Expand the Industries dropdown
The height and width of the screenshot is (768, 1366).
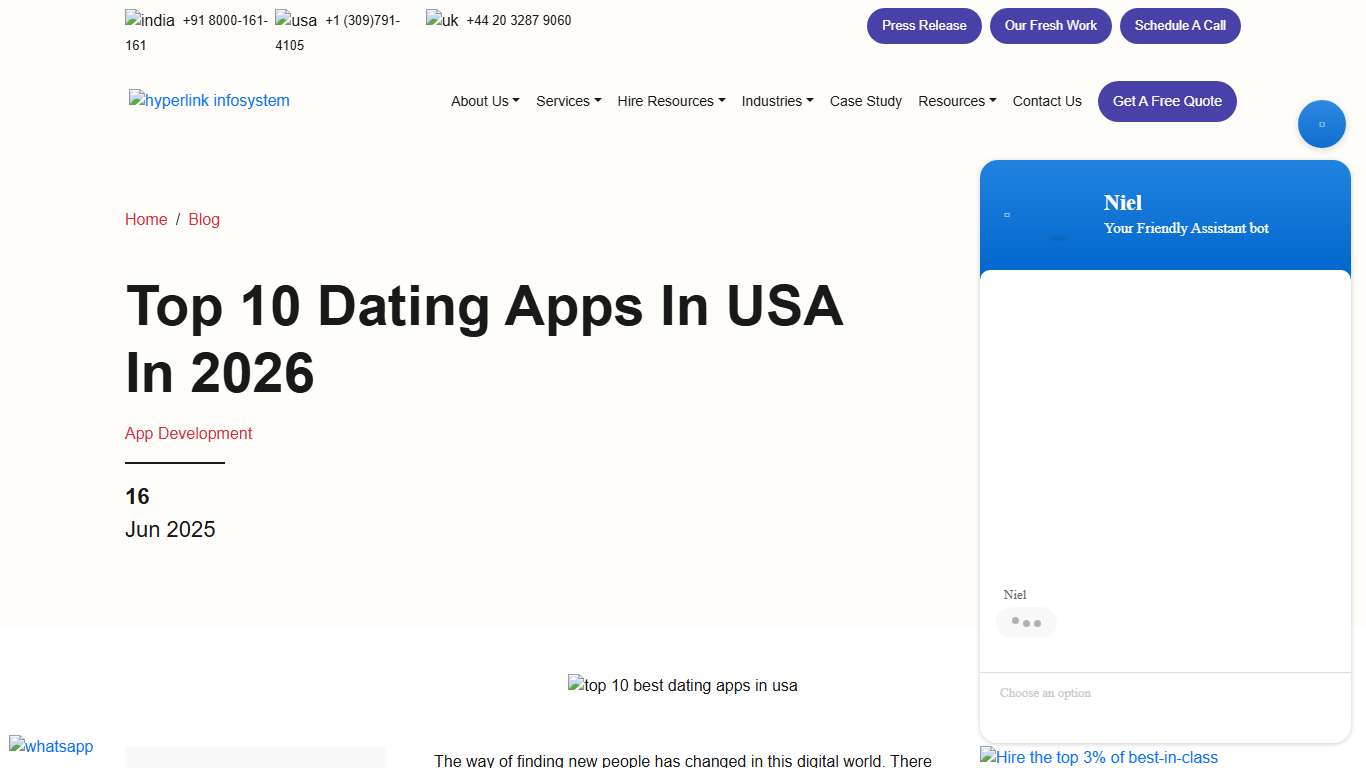click(x=777, y=101)
